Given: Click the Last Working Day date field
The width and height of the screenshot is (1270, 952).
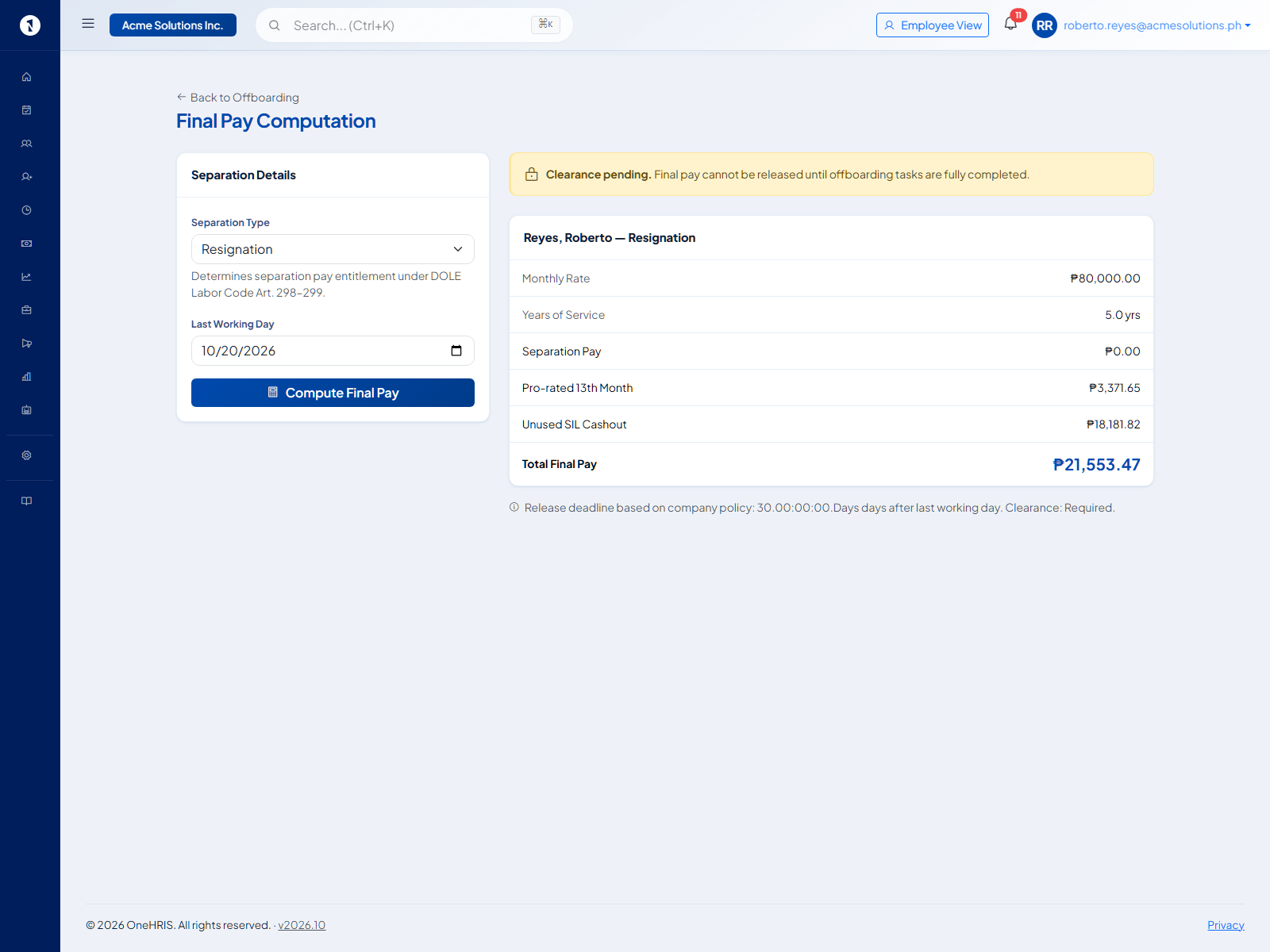Looking at the screenshot, I should tap(333, 351).
